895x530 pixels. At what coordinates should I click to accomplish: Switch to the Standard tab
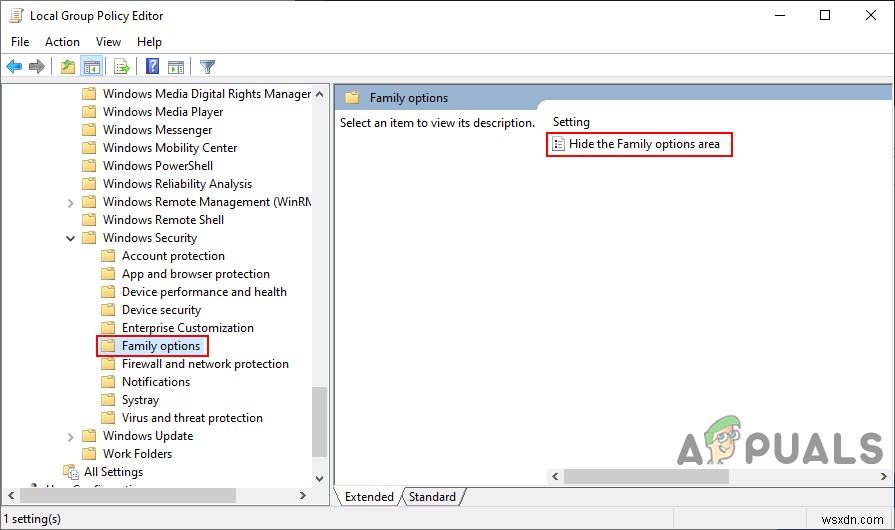[432, 497]
